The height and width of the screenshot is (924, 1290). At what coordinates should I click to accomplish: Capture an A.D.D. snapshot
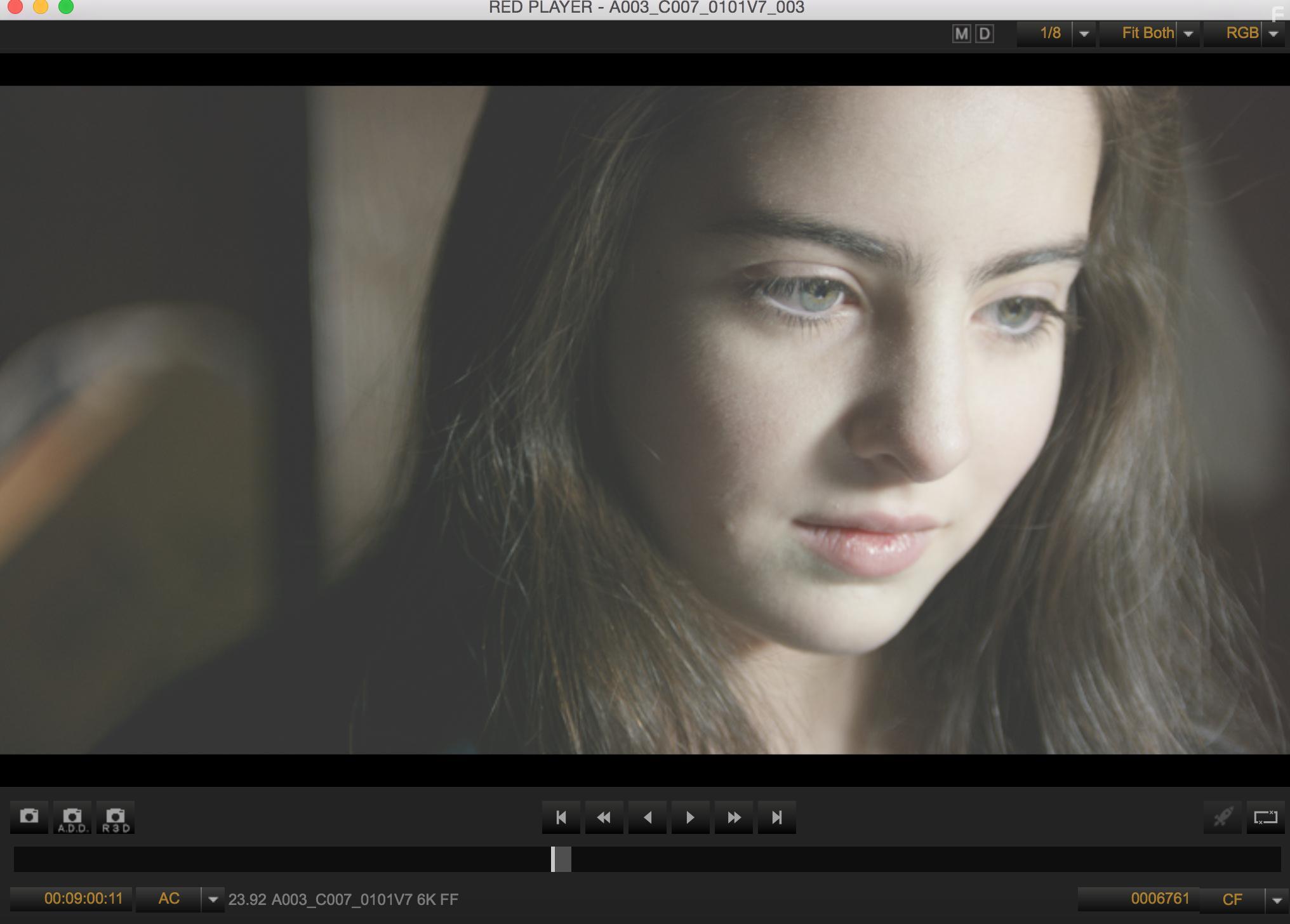72,817
